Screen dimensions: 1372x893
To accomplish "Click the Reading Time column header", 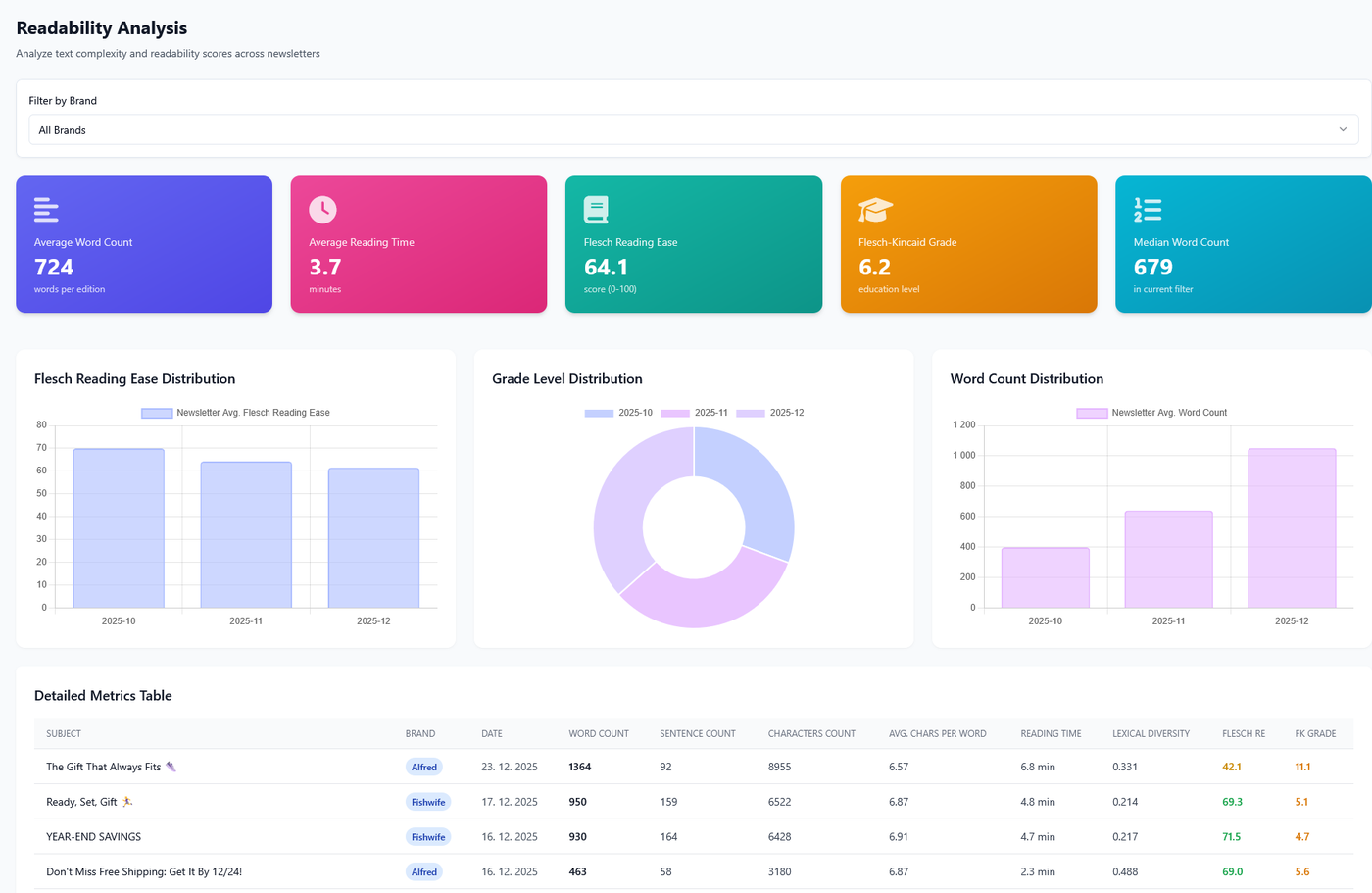I will click(1051, 734).
